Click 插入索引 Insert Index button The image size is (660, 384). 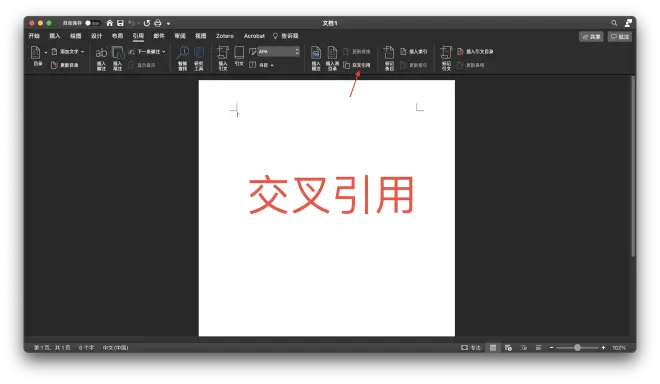(414, 51)
